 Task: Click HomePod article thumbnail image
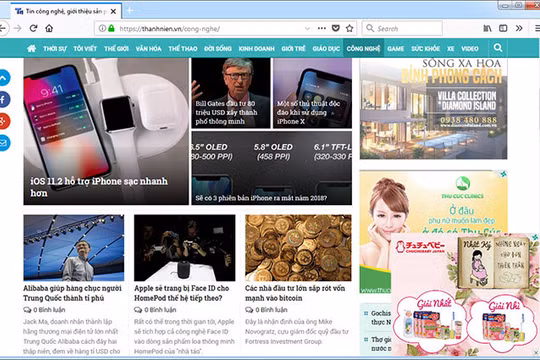point(185,248)
